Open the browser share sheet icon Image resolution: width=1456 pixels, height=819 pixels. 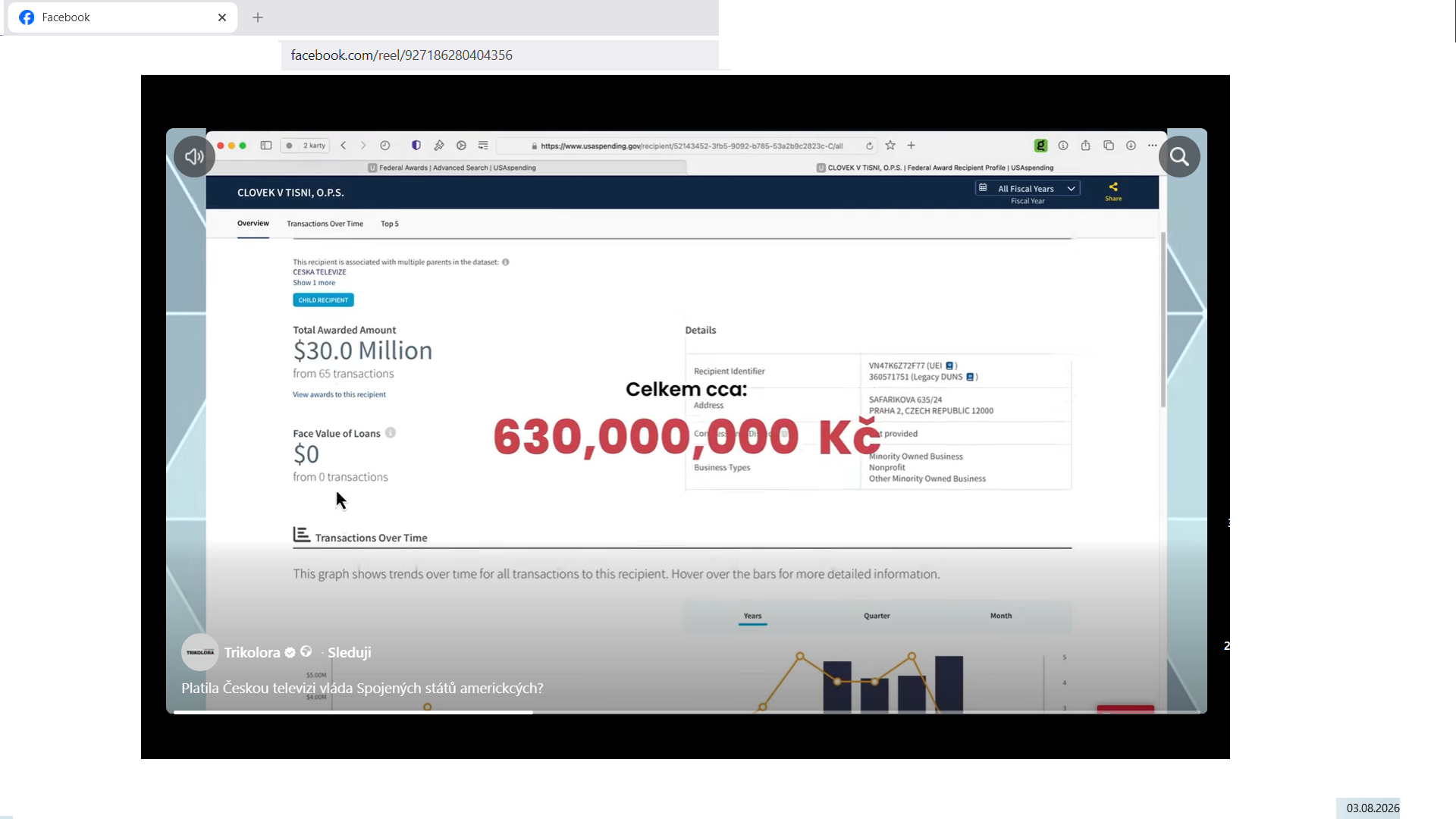click(x=1086, y=146)
